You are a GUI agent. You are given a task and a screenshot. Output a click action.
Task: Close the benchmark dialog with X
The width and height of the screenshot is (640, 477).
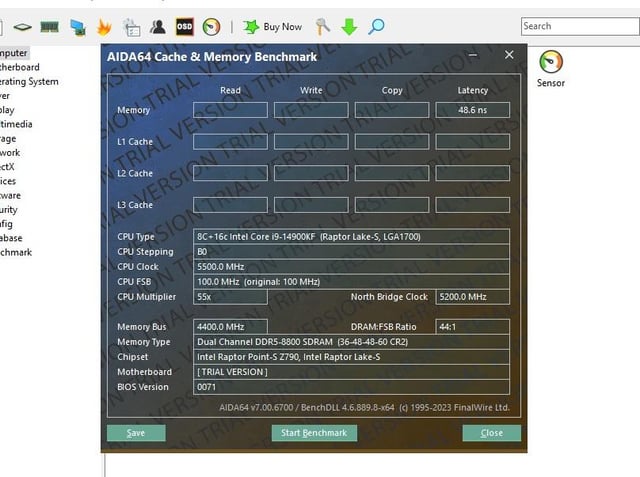coord(509,55)
